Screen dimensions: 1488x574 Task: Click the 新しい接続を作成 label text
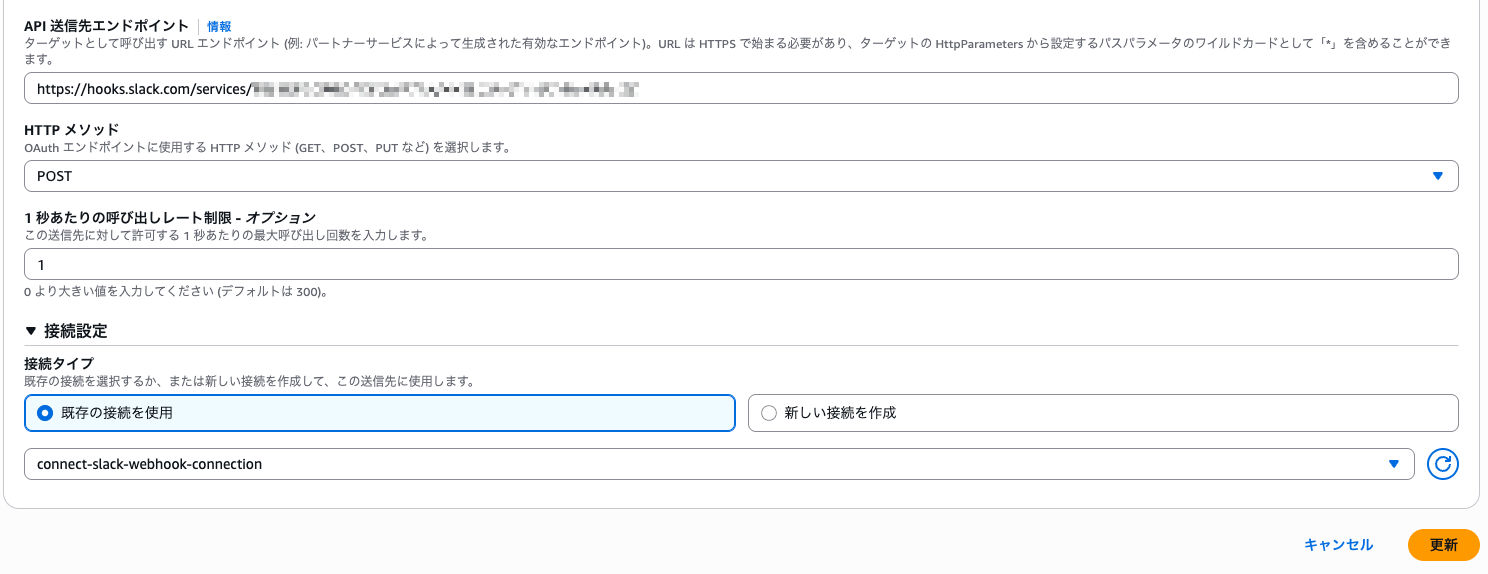pyautogui.click(x=840, y=413)
